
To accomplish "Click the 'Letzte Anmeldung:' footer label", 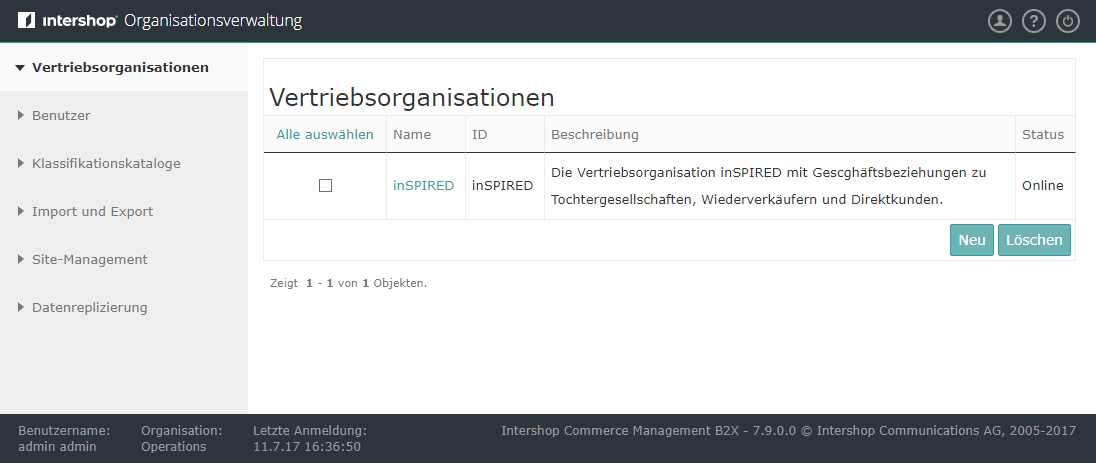I will click(310, 430).
